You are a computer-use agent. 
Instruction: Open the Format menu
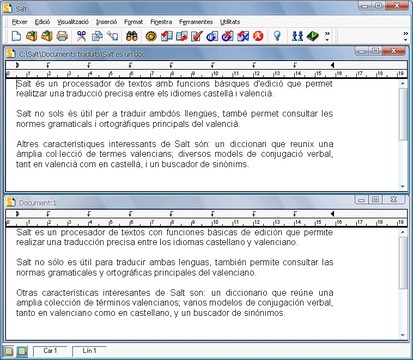tap(133, 22)
